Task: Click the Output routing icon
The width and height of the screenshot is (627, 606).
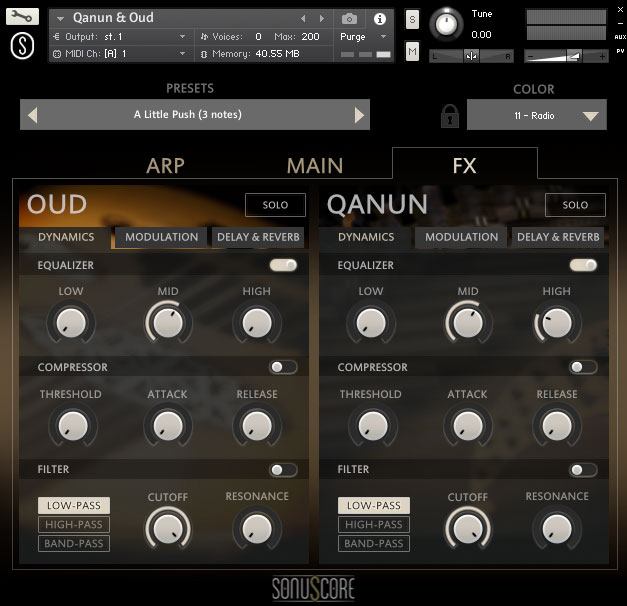Action: click(x=56, y=37)
